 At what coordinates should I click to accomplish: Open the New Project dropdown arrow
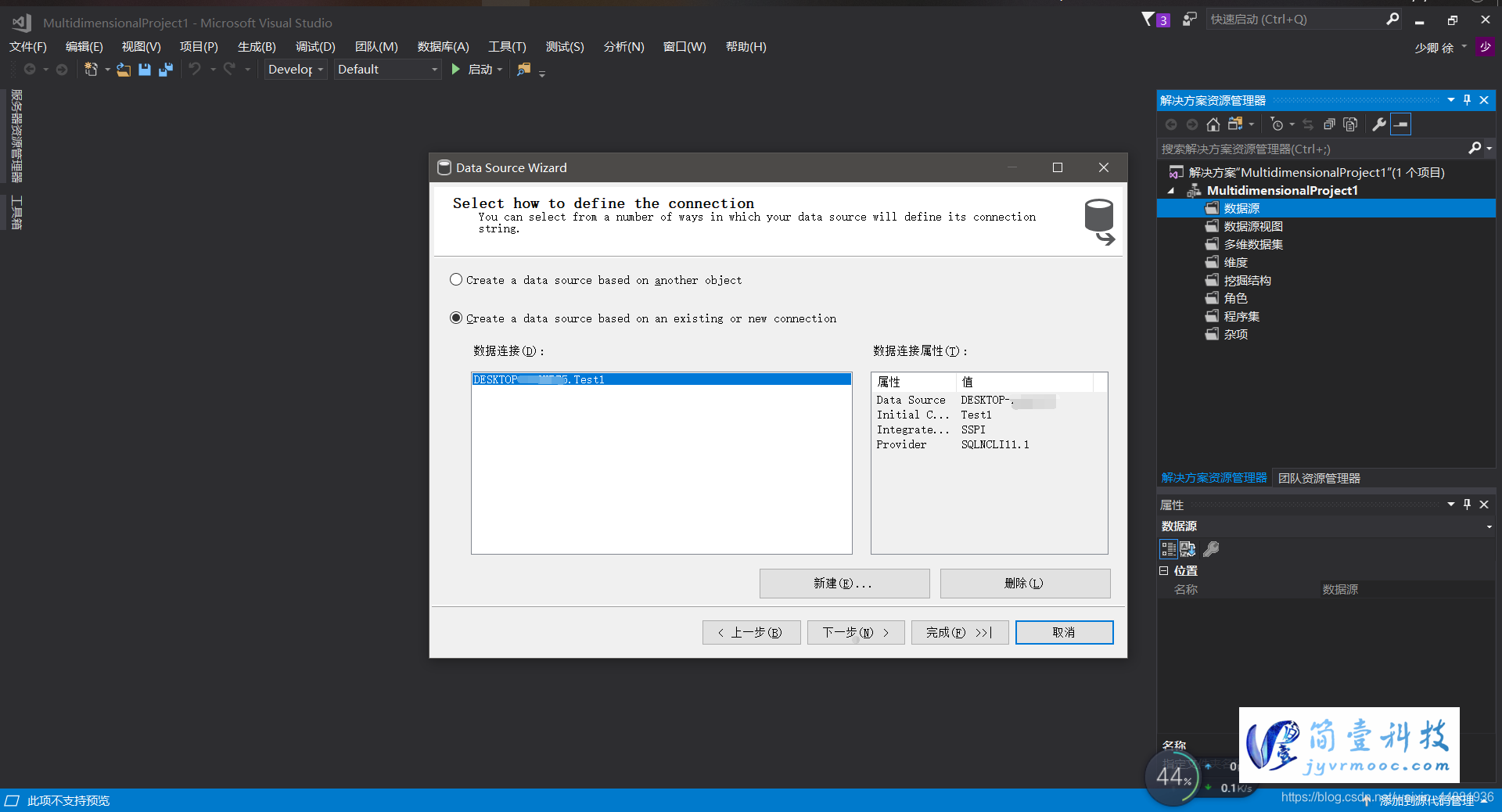pos(107,70)
